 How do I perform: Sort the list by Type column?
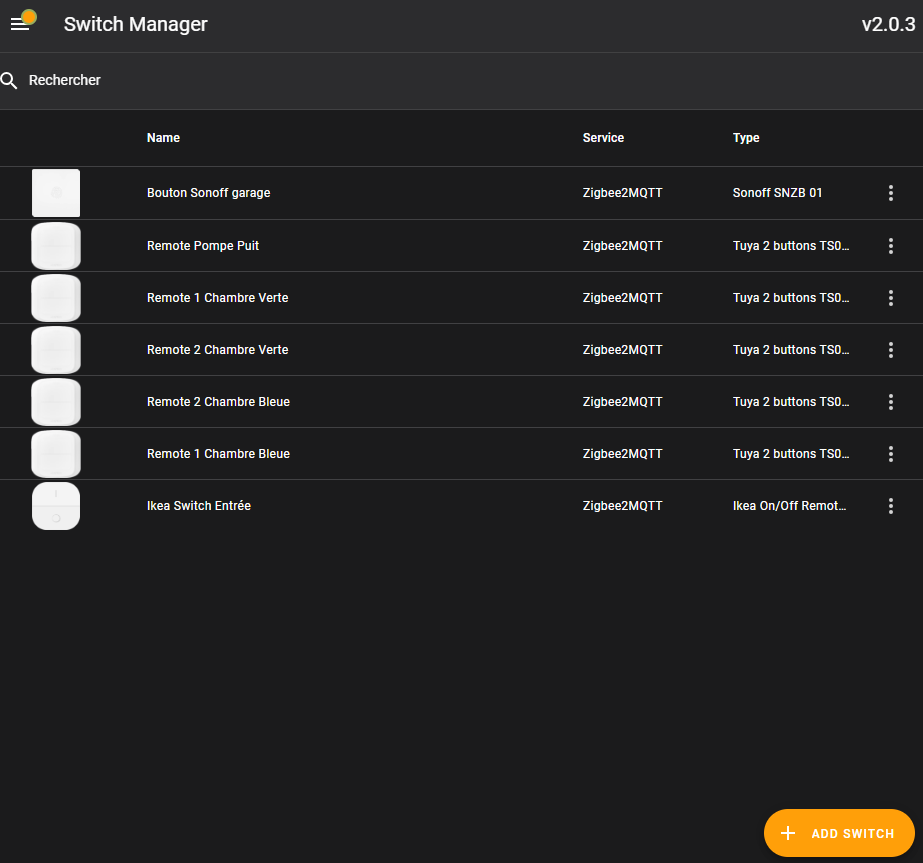[x=746, y=138]
